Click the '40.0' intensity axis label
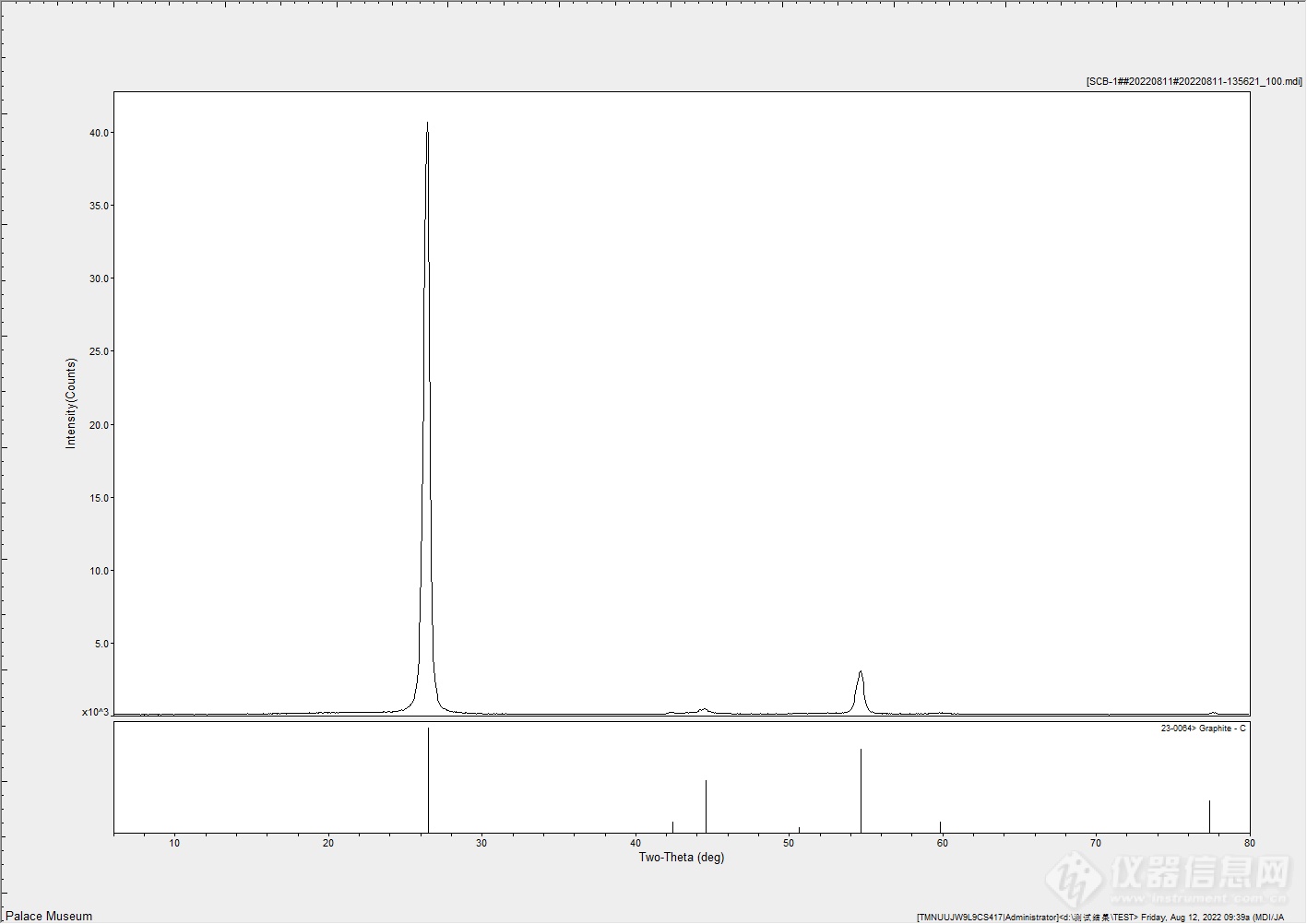Image resolution: width=1307 pixels, height=924 pixels. [x=100, y=133]
